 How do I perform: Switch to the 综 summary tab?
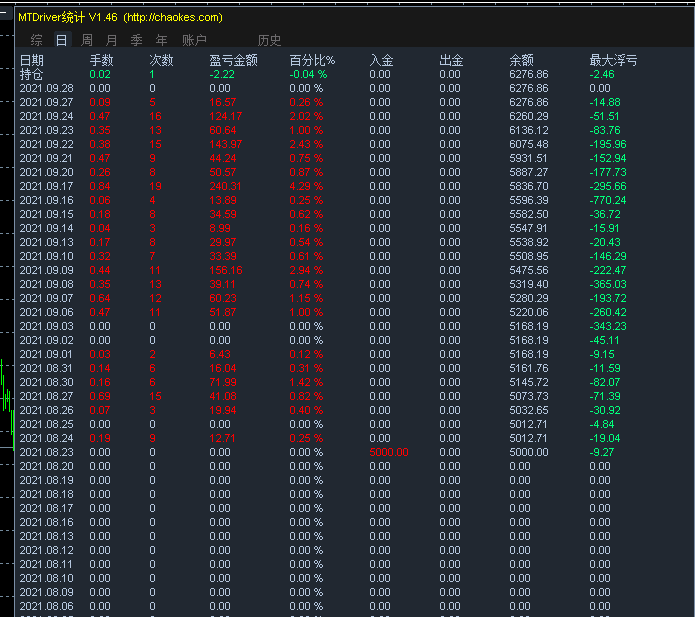click(x=36, y=40)
